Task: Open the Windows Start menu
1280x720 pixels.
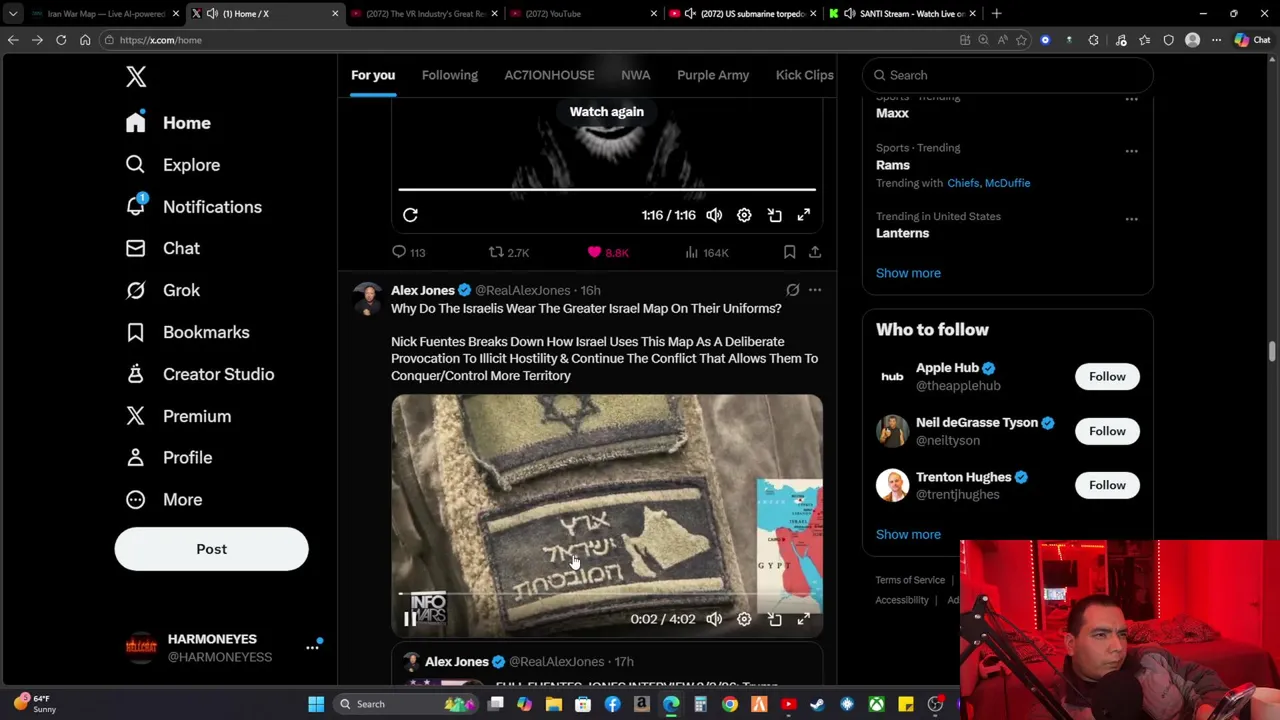Action: pos(316,704)
